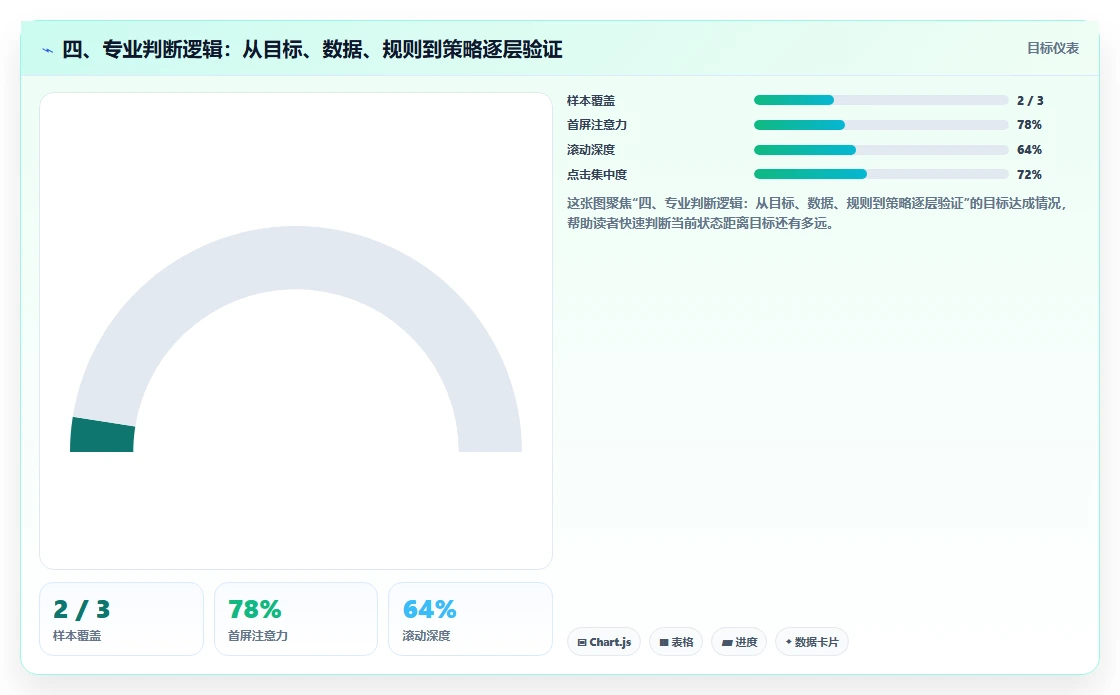Image resolution: width=1120 pixels, height=695 pixels.
Task: Click the description paragraph starting 这张图聚焦
Action: 816,213
